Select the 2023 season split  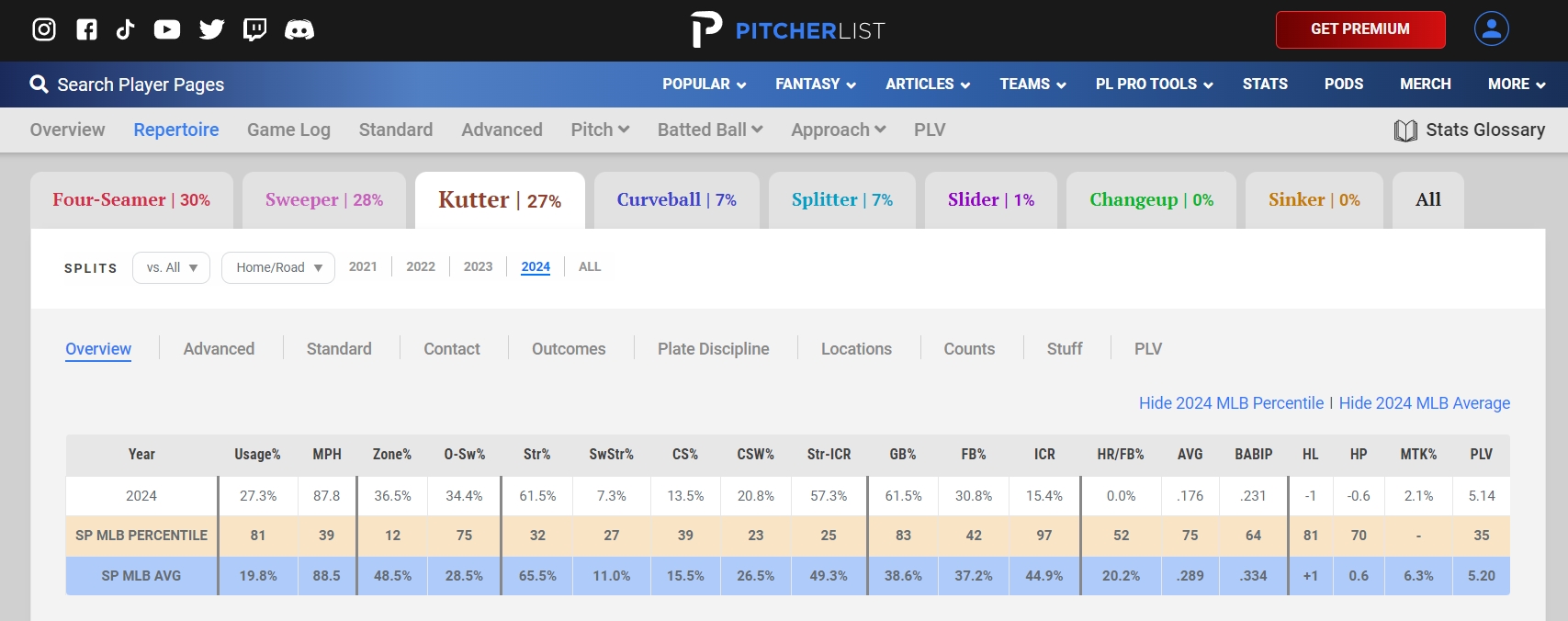click(x=478, y=266)
